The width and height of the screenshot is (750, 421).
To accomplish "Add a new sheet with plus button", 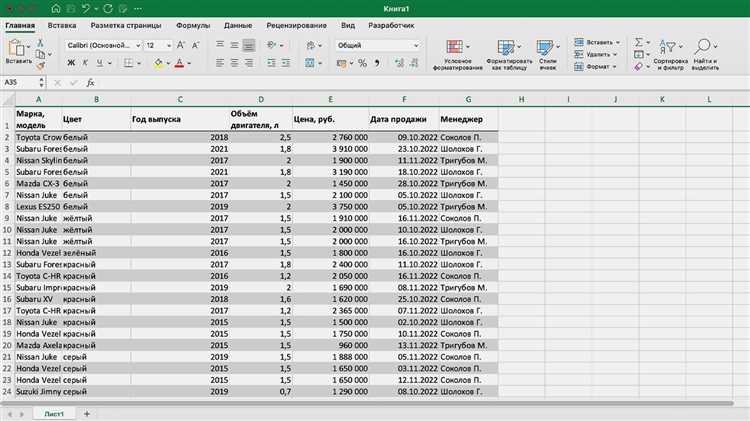I will coord(87,414).
